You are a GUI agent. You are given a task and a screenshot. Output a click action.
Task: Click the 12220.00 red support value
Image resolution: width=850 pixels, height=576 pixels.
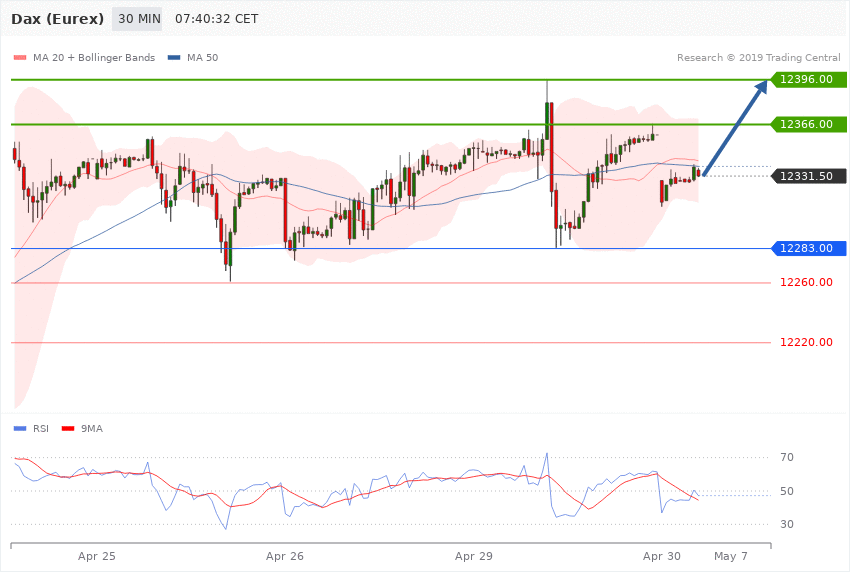coord(806,342)
